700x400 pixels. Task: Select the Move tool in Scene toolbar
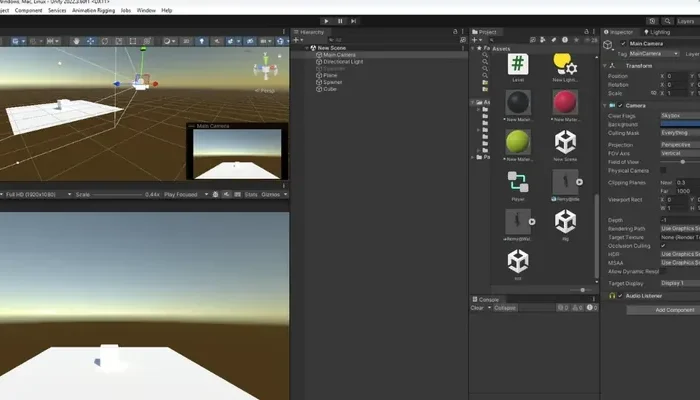[91, 41]
